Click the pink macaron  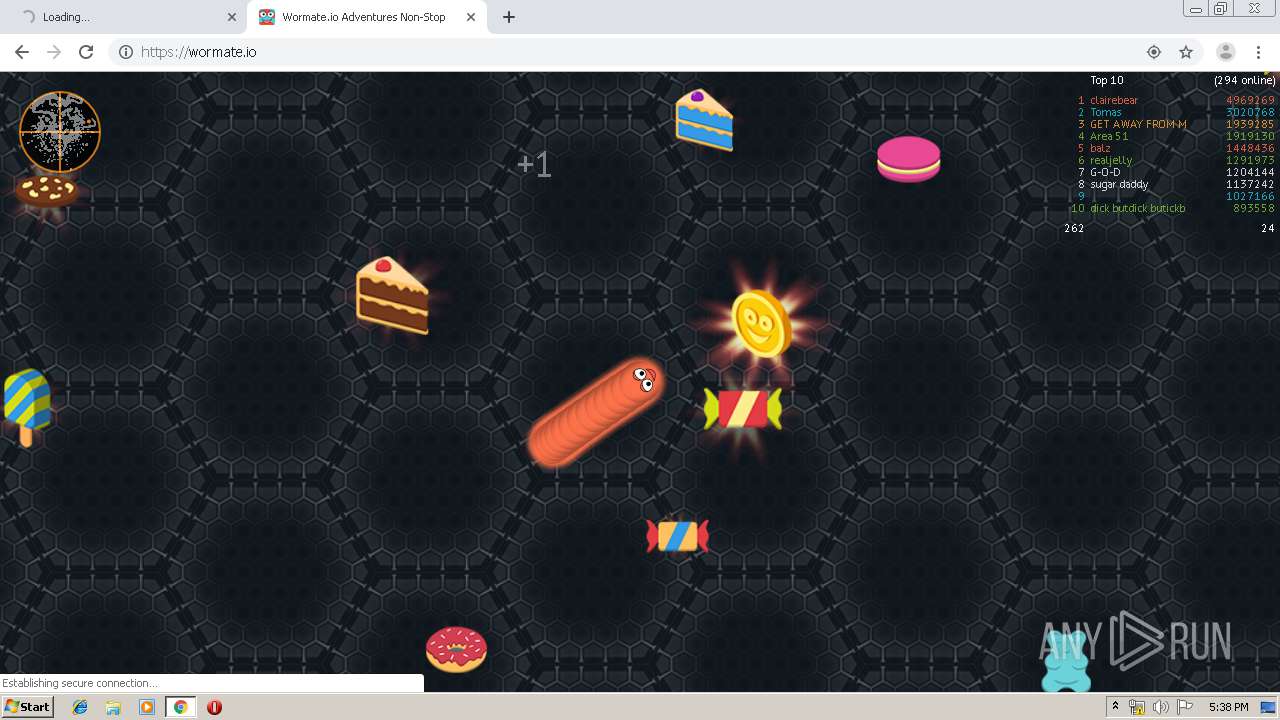point(909,160)
